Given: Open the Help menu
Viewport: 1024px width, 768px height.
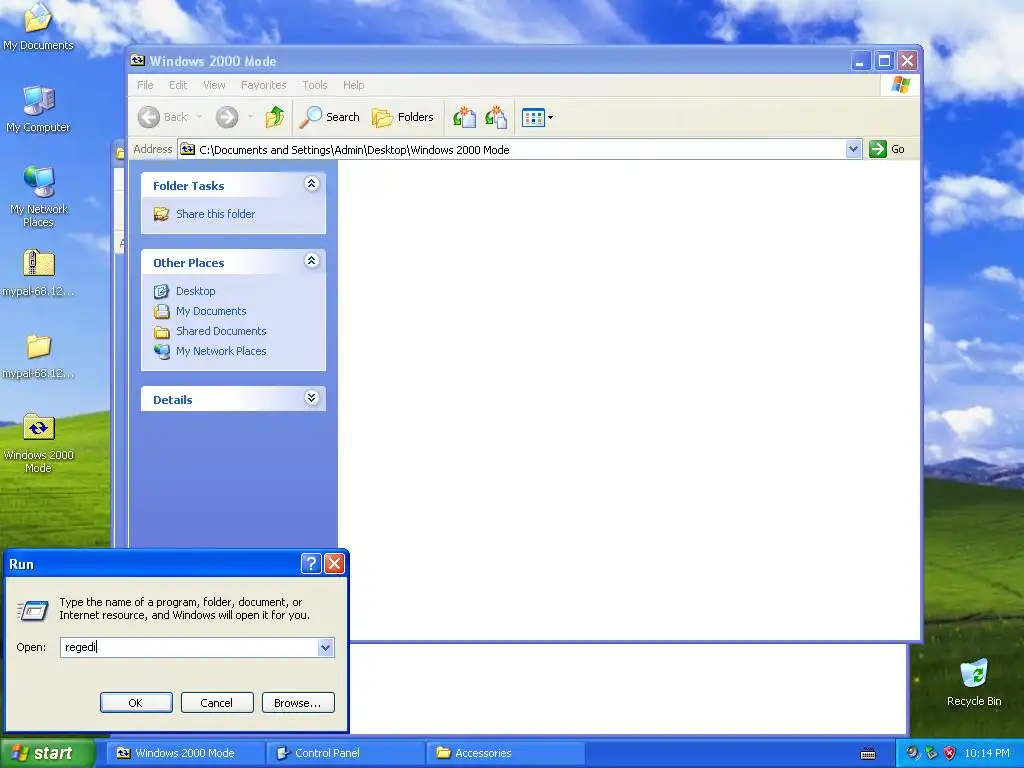Looking at the screenshot, I should coord(354,85).
